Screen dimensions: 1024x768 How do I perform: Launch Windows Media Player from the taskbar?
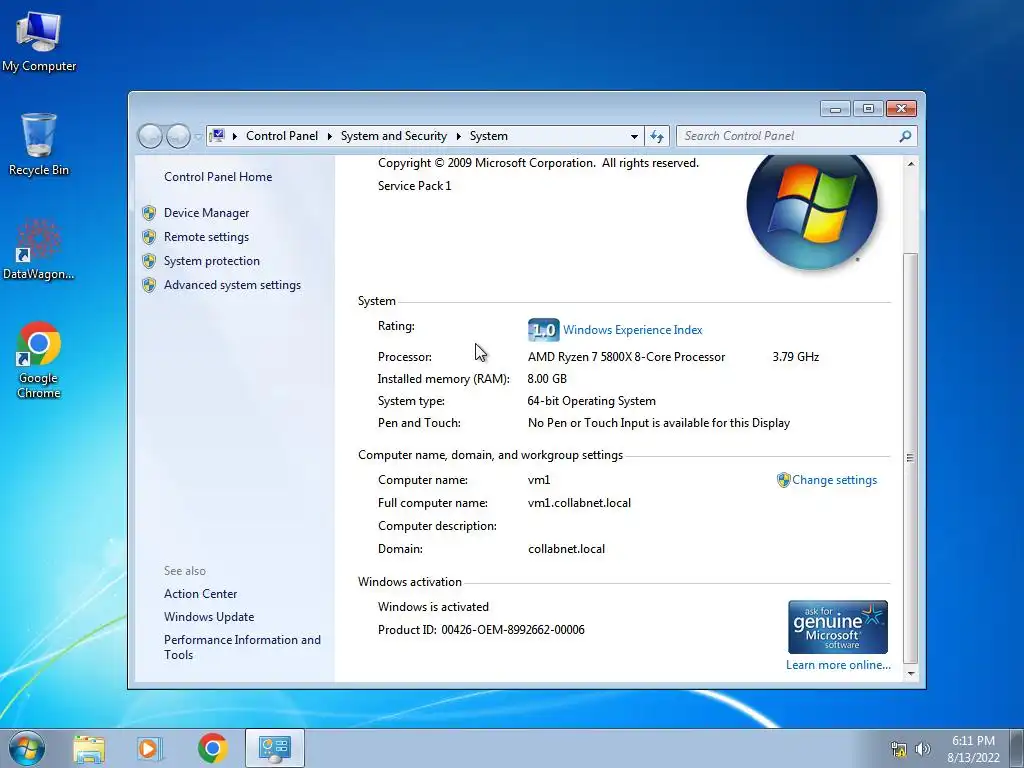pyautogui.click(x=150, y=748)
